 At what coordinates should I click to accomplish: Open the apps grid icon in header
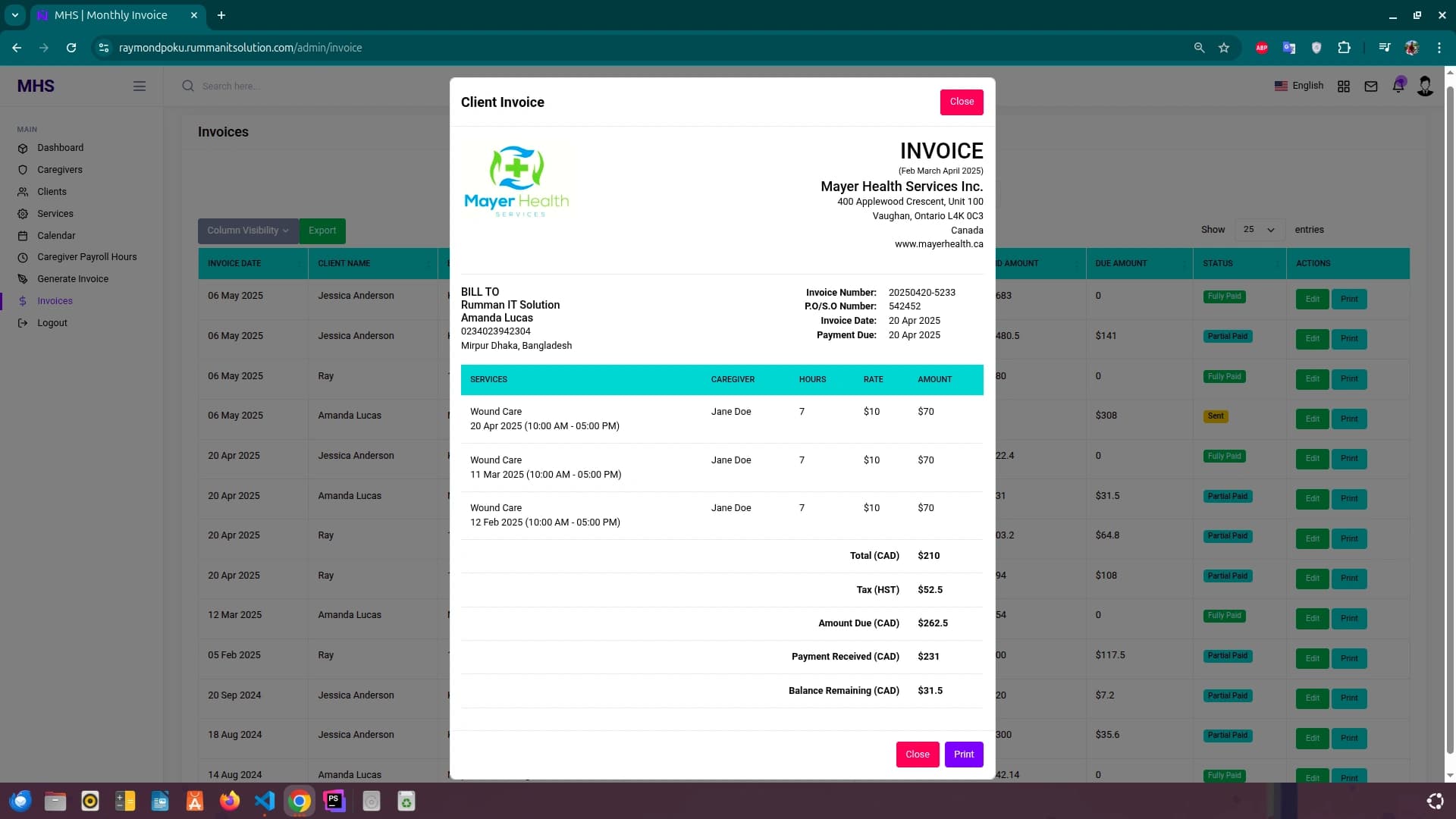1344,86
